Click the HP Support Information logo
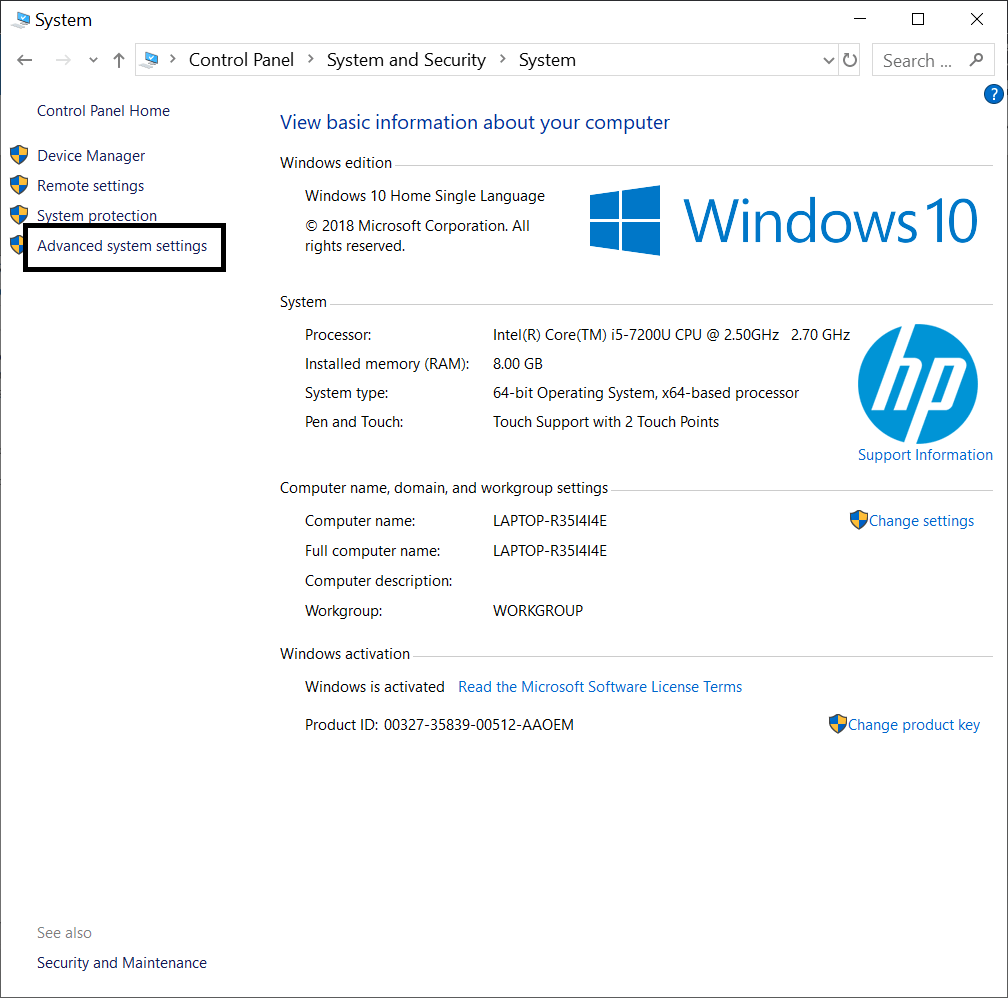Image resolution: width=1008 pixels, height=998 pixels. 918,384
